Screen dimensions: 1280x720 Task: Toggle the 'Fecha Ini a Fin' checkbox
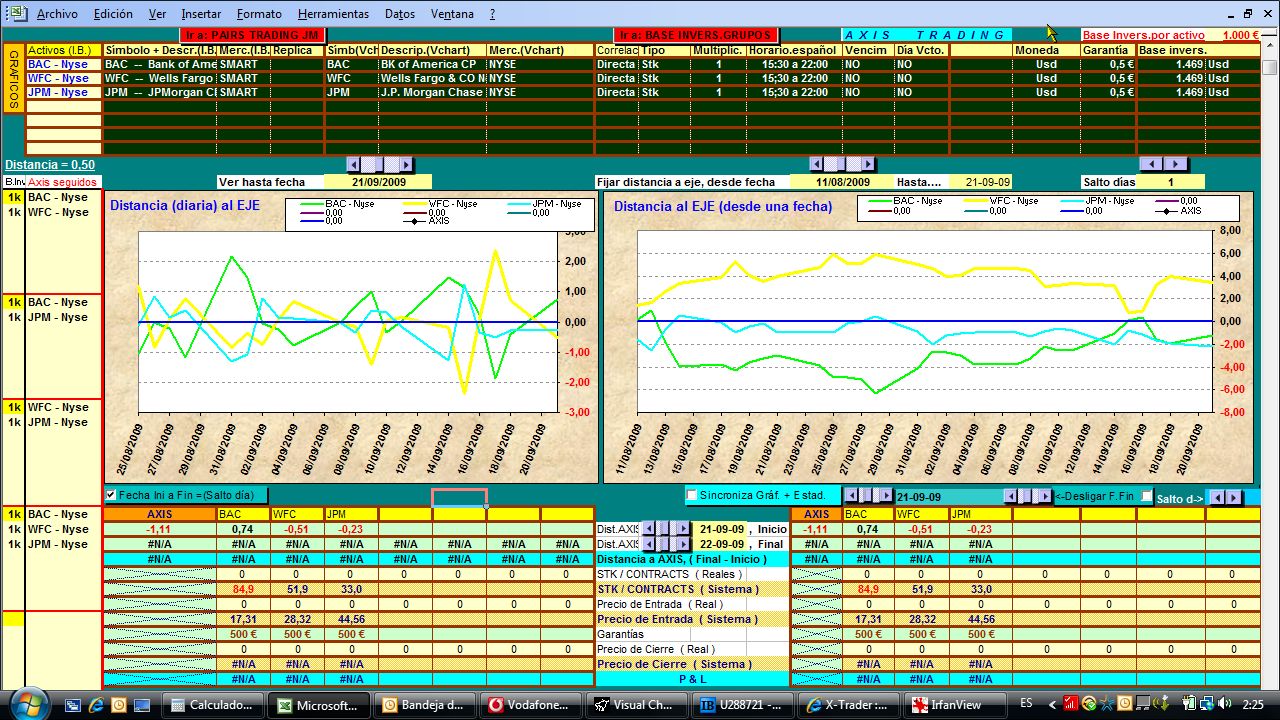tap(111, 495)
